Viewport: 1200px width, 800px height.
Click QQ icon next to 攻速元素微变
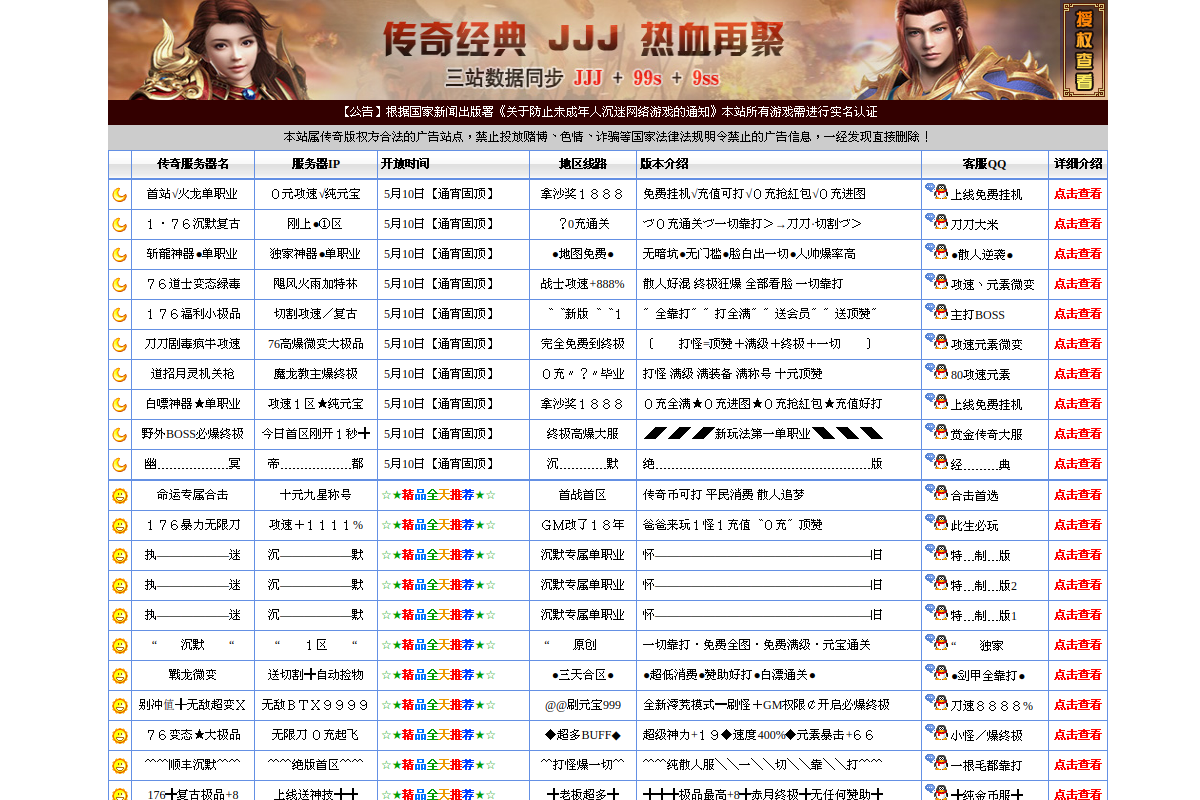tap(936, 342)
